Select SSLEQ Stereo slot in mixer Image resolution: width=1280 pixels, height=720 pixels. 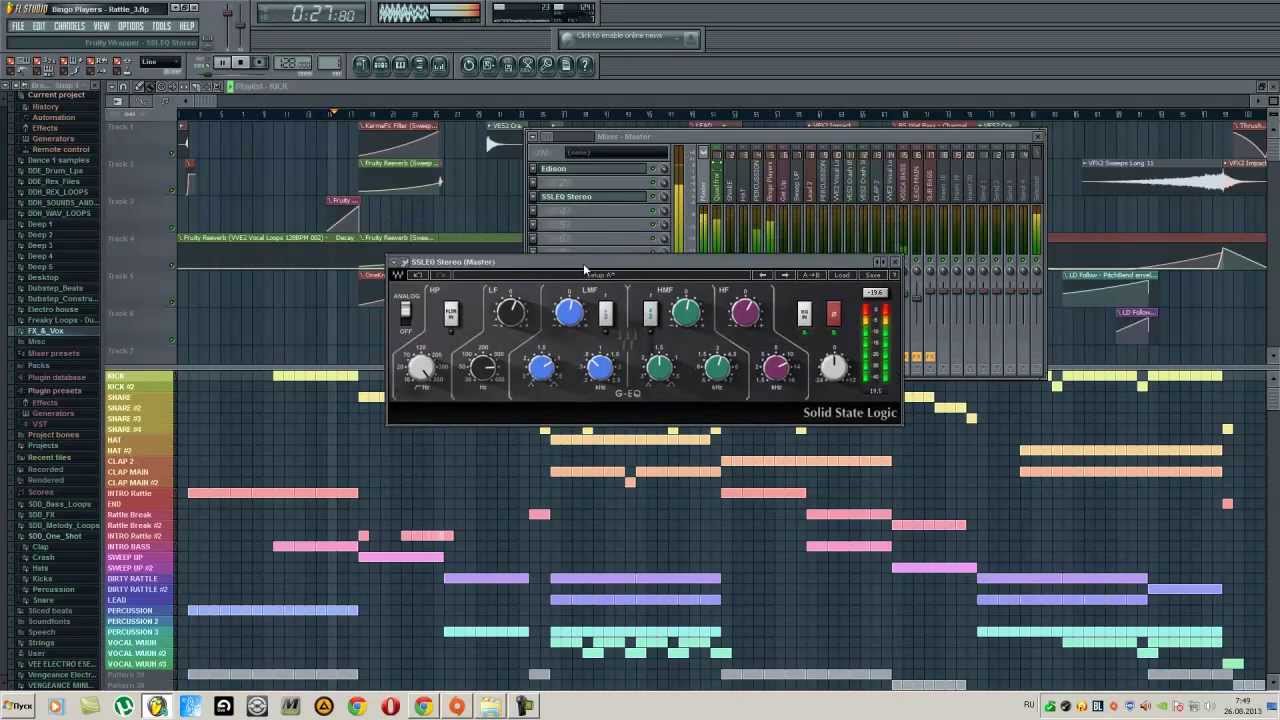point(593,197)
